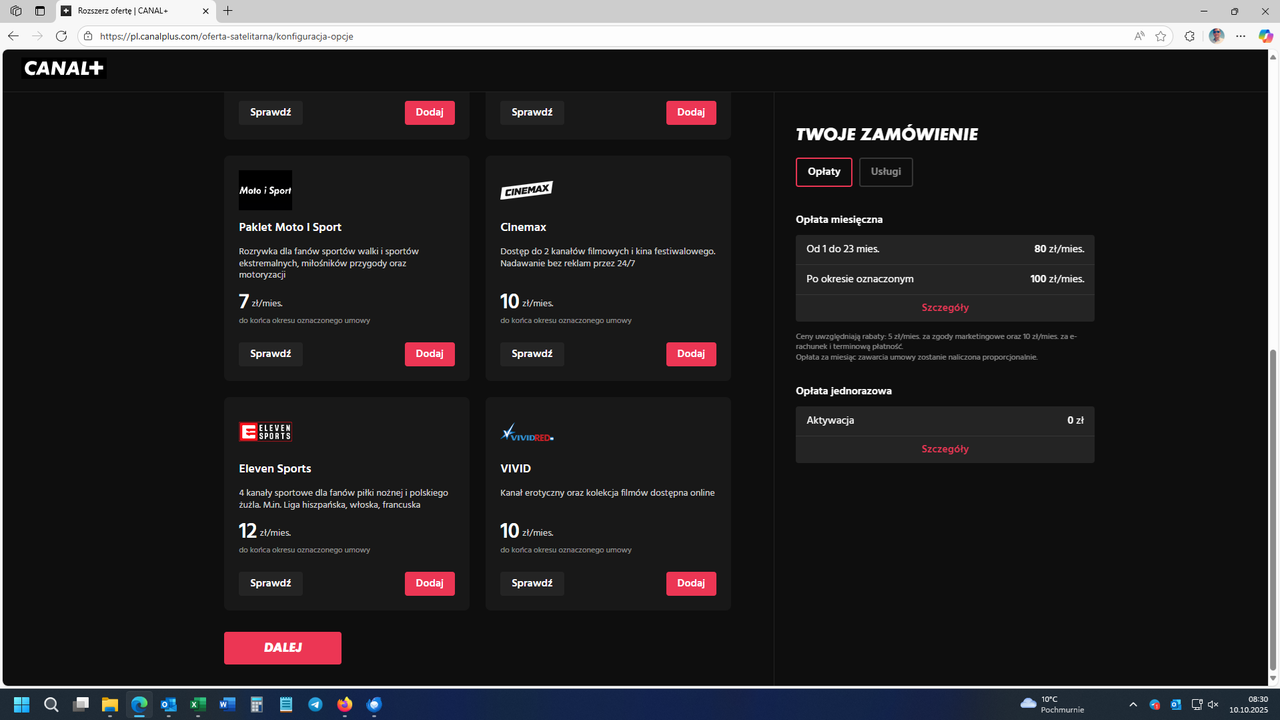This screenshot has width=1280, height=720.
Task: Open Task View on taskbar
Action: pos(81,704)
